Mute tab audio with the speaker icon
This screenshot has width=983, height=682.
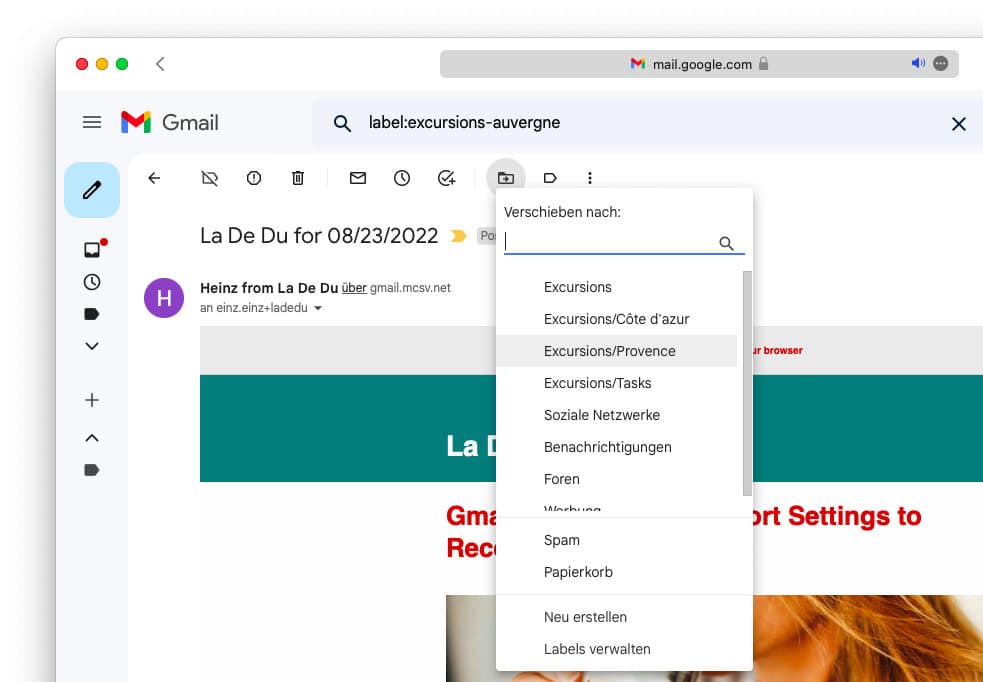(x=918, y=63)
